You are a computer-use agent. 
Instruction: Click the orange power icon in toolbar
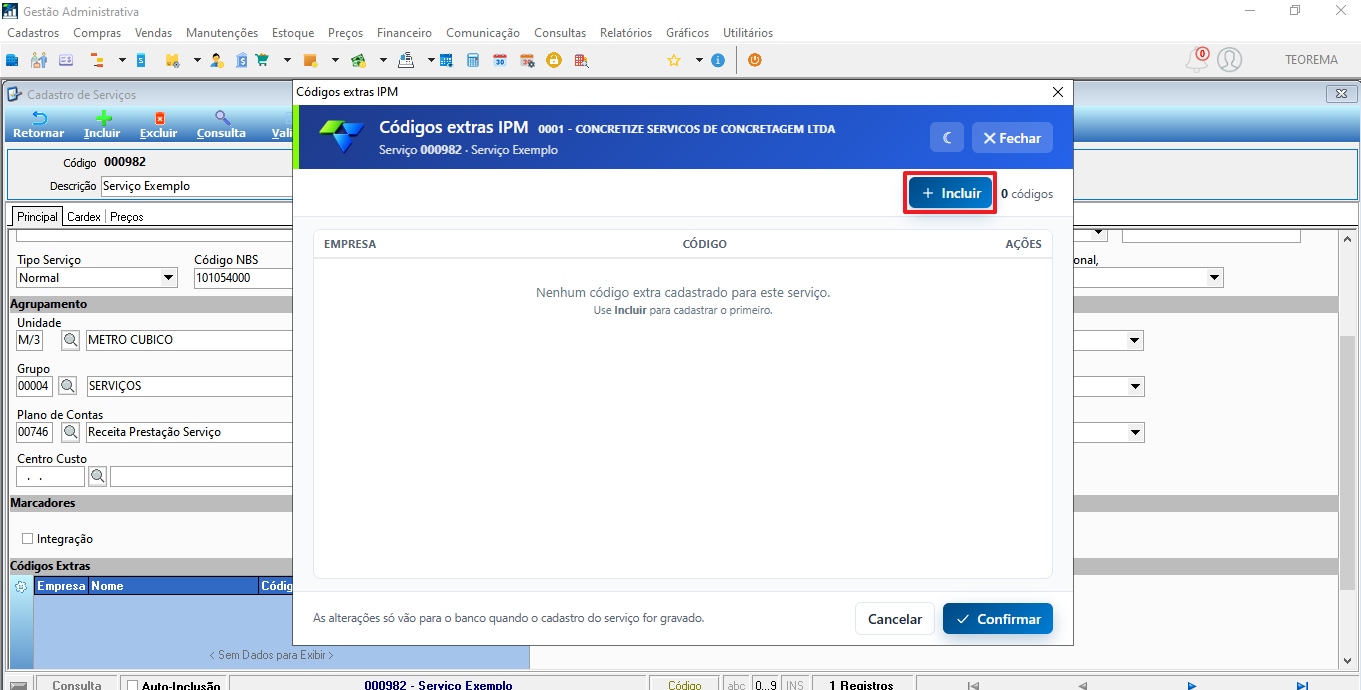755,60
